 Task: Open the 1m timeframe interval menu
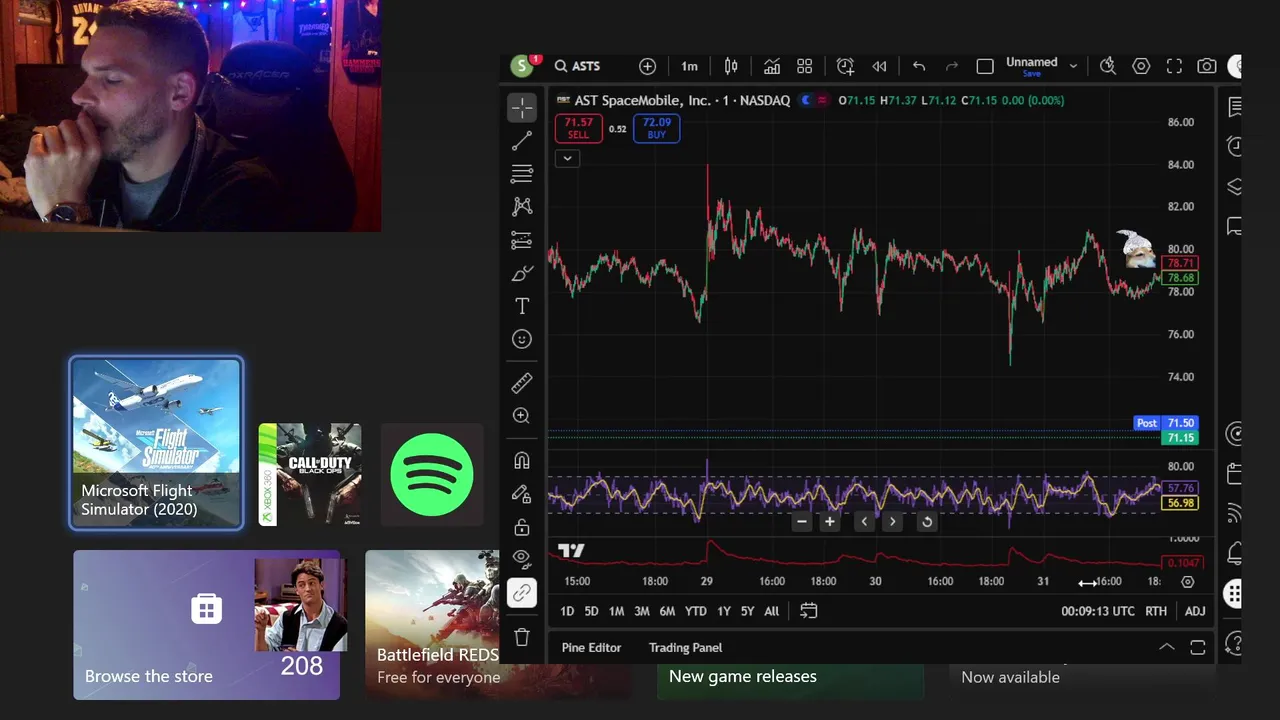click(x=689, y=66)
